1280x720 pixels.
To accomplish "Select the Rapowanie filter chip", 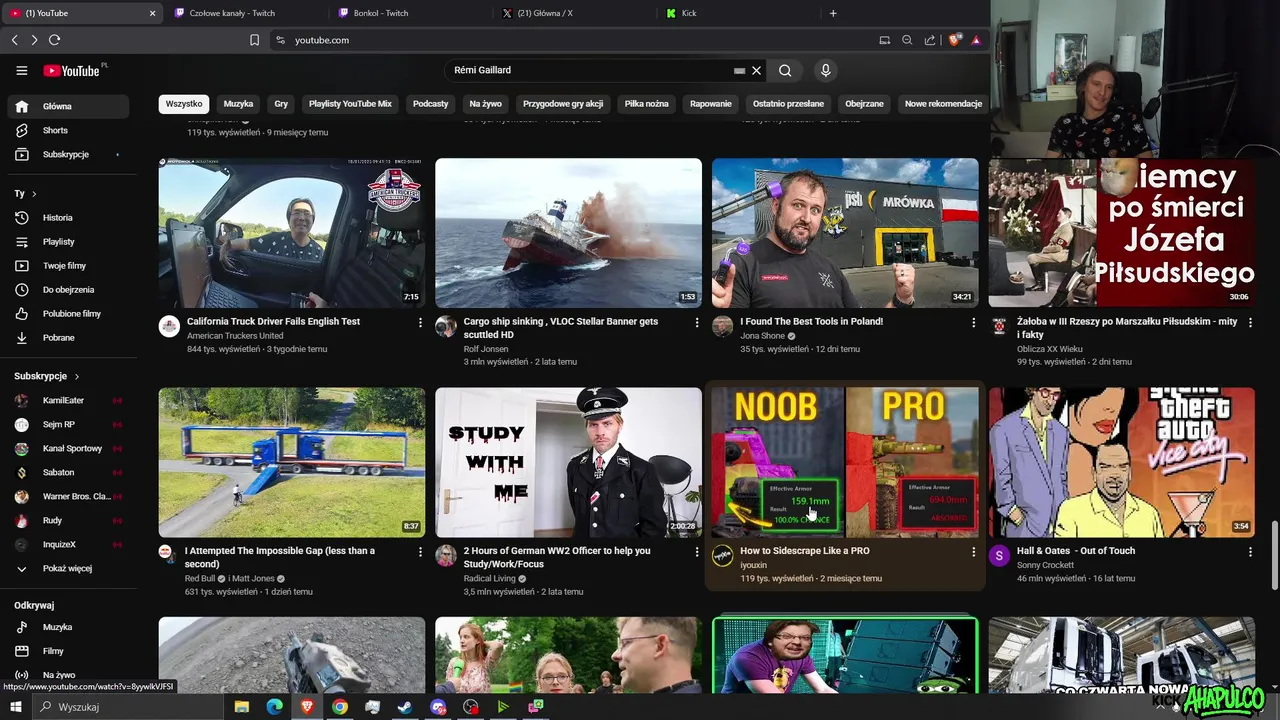I will pos(711,104).
